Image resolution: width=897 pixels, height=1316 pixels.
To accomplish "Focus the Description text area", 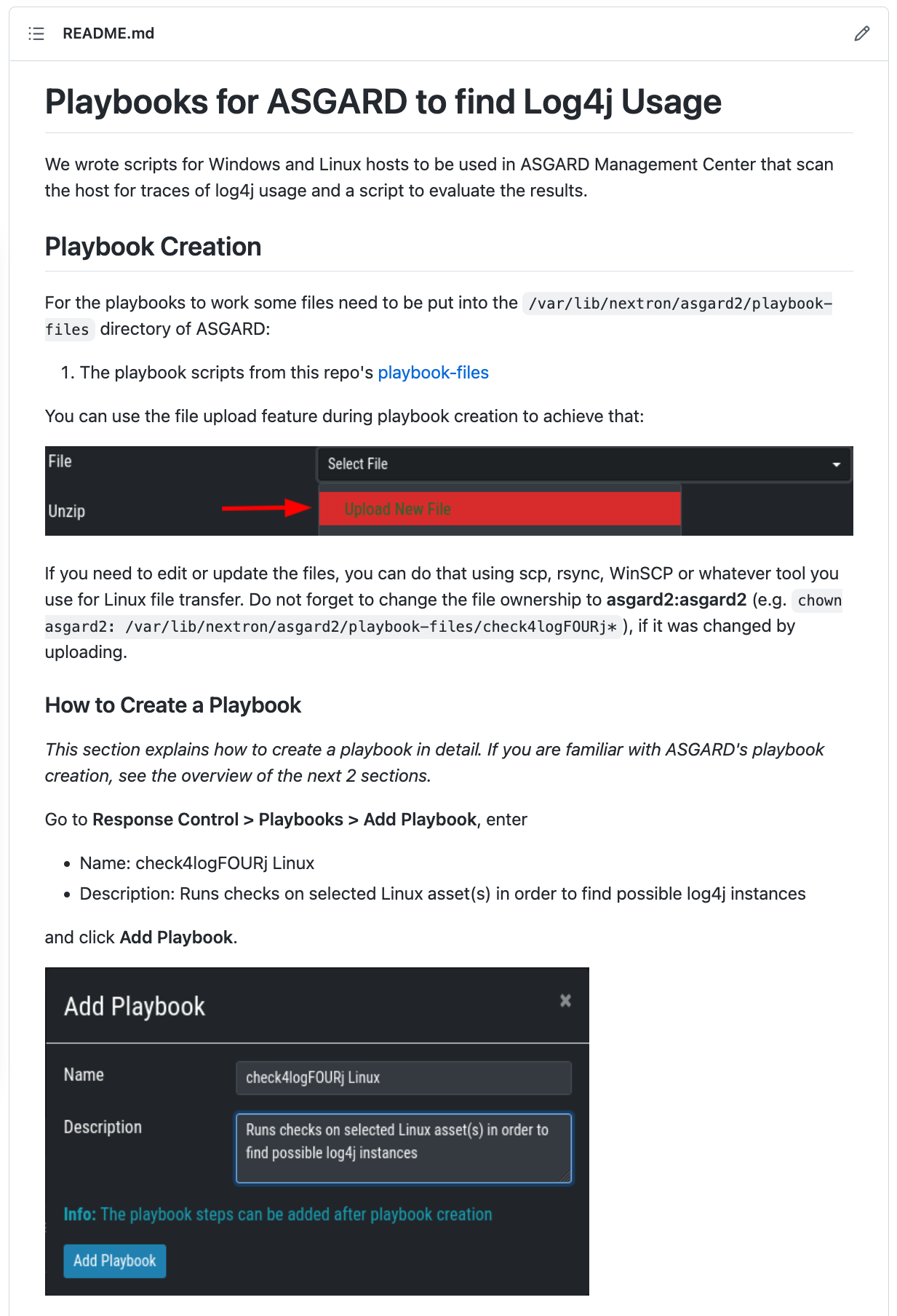I will [x=403, y=1147].
